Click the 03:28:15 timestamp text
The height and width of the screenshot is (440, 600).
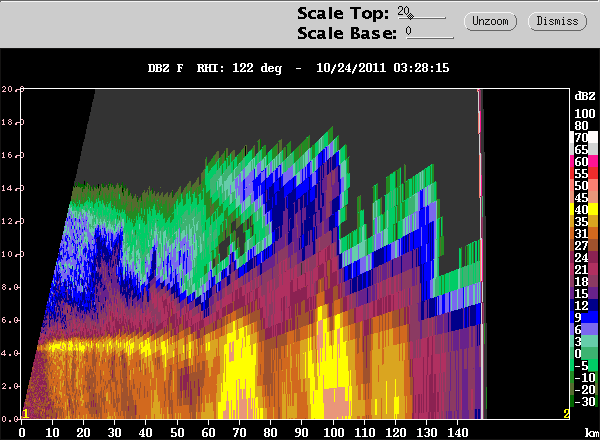(421, 68)
